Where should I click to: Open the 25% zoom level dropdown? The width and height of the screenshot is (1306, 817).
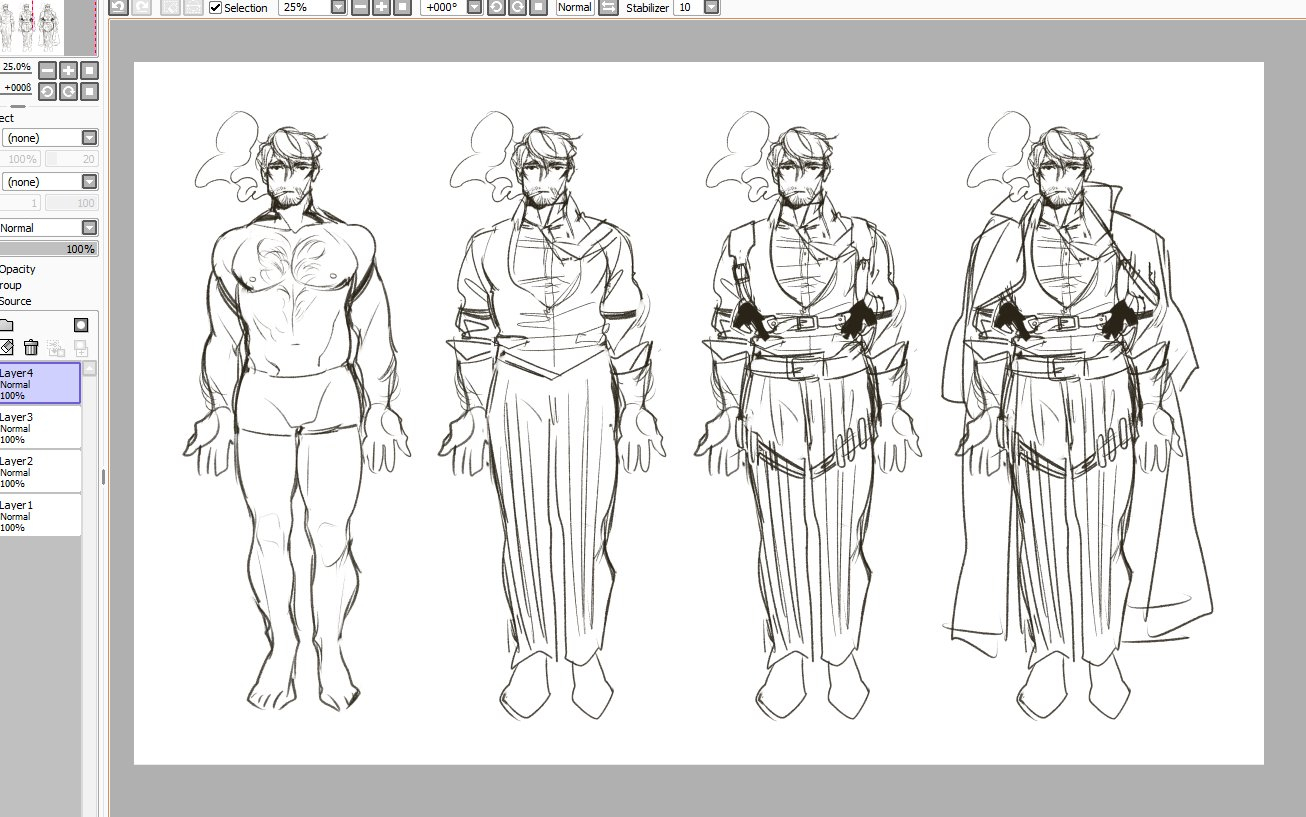[338, 7]
